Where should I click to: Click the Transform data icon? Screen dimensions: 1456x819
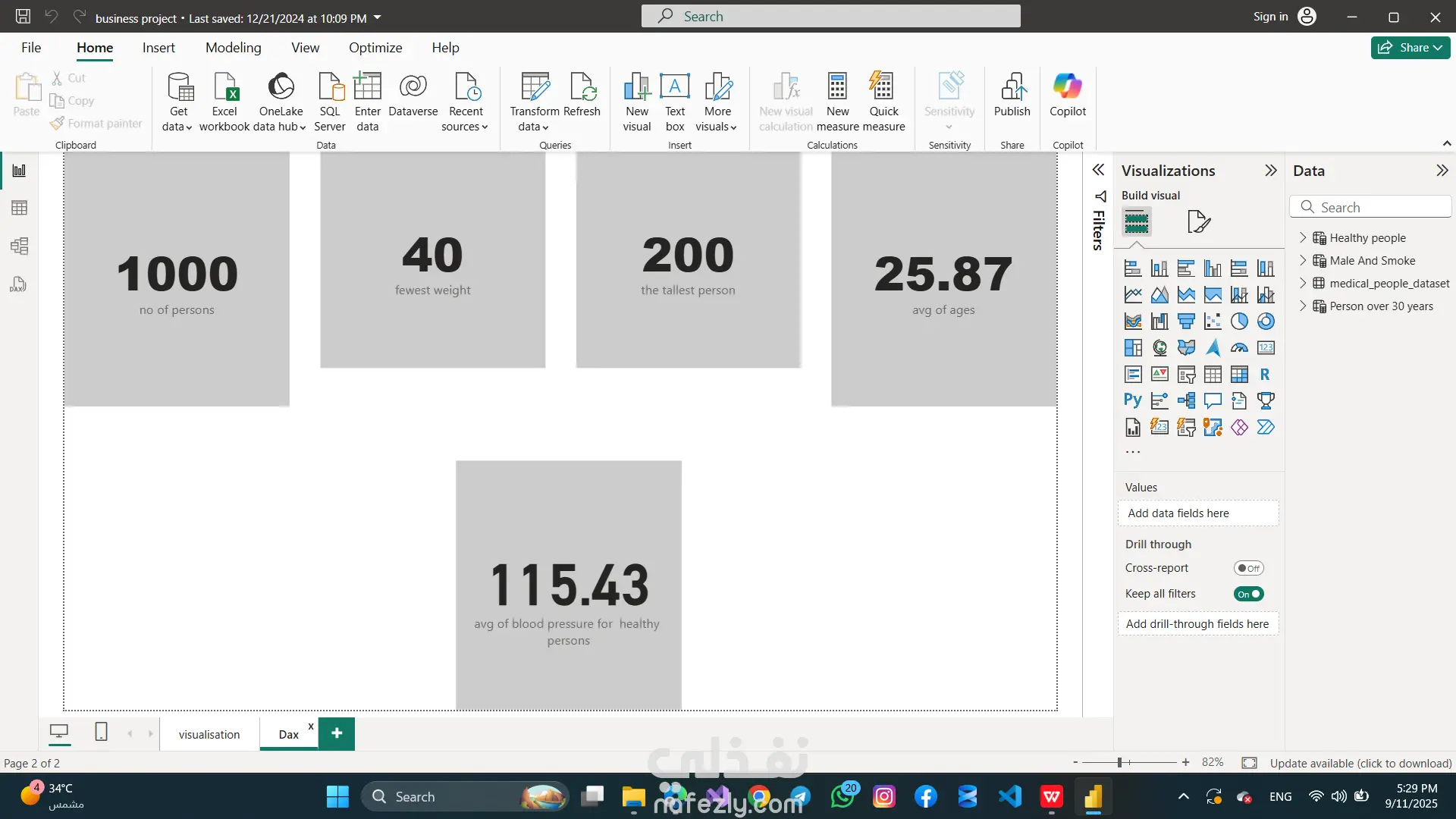535,88
